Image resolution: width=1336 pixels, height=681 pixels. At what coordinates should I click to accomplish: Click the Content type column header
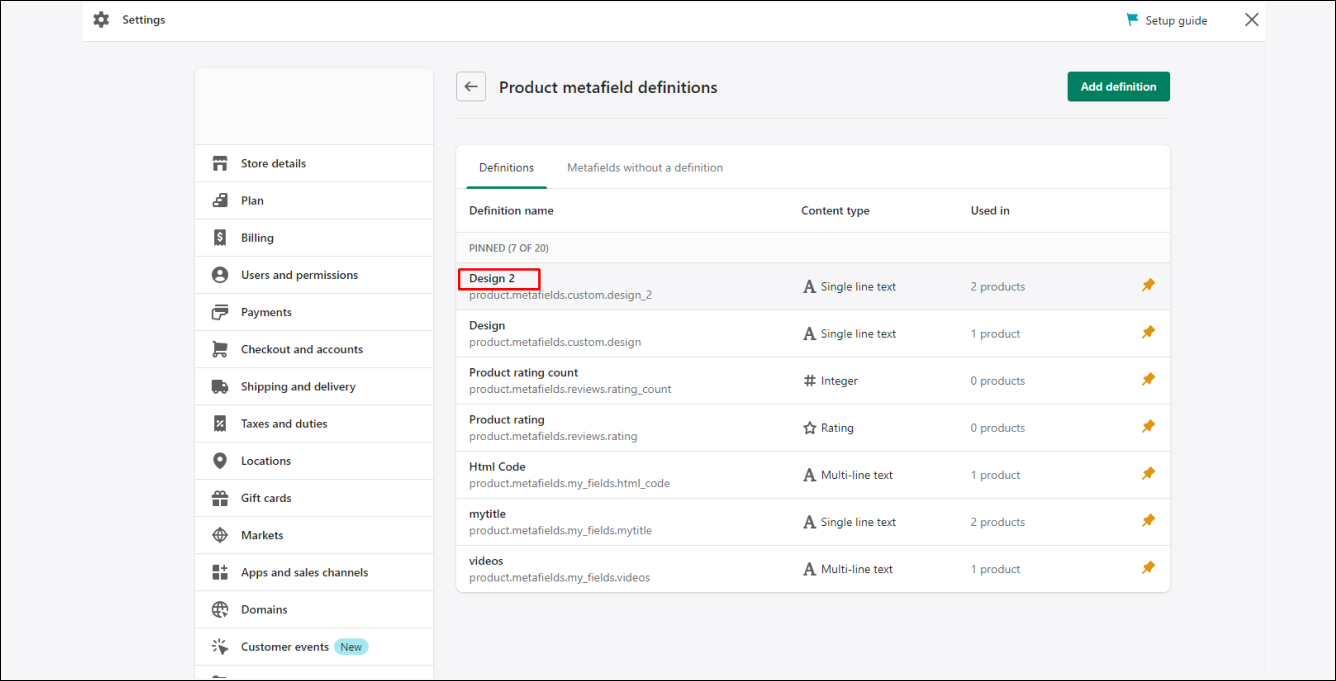coord(835,211)
